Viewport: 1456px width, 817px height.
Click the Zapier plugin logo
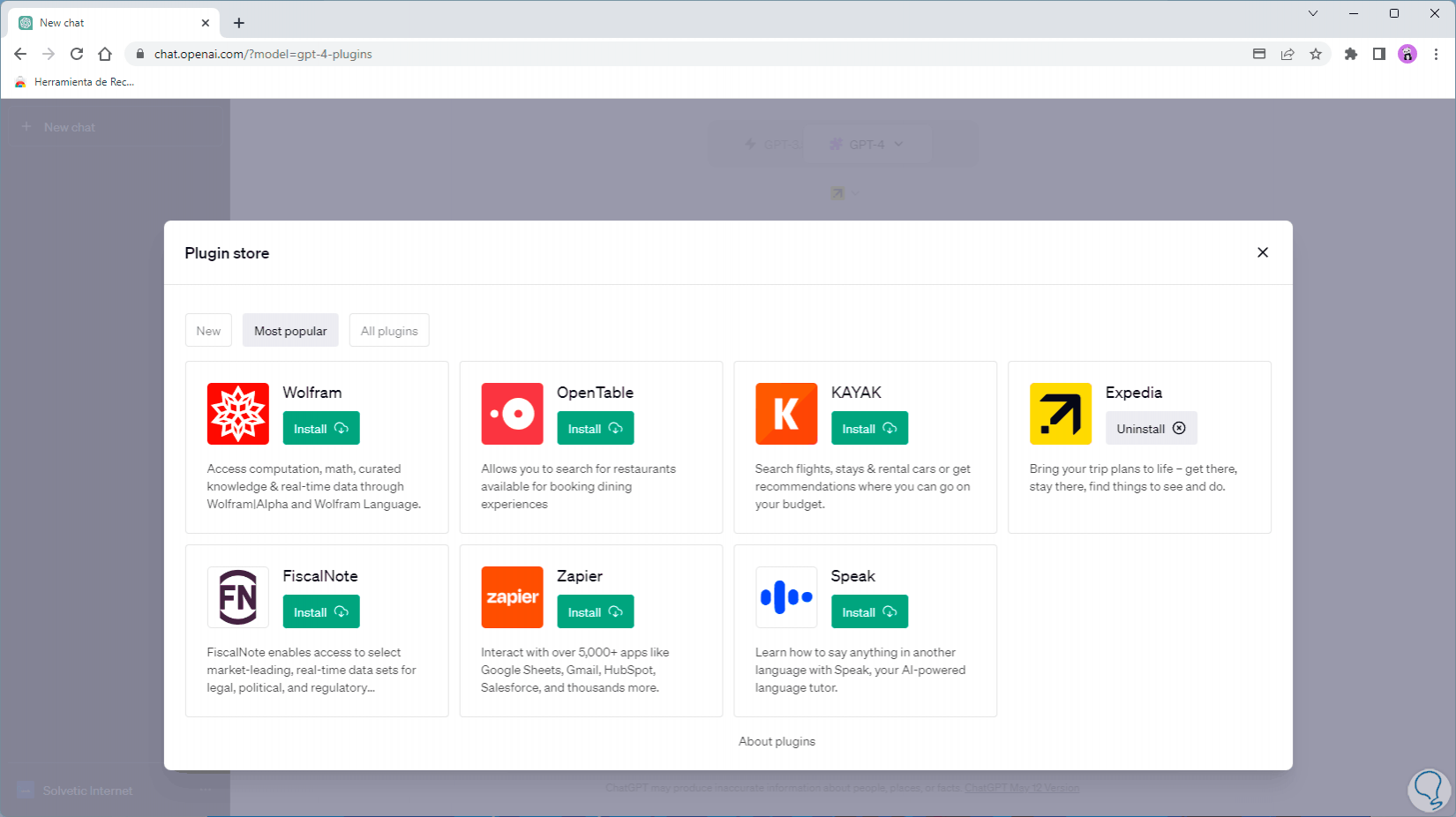(512, 597)
